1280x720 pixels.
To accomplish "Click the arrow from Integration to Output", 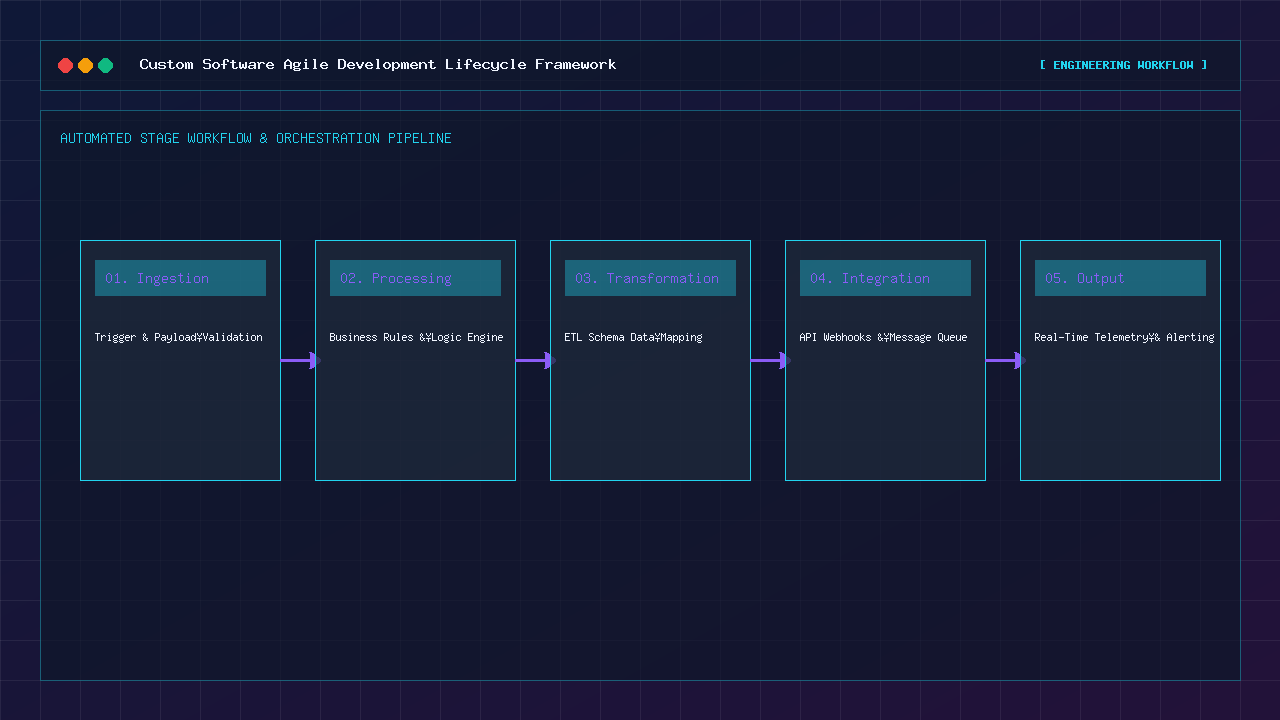I will point(1005,360).
